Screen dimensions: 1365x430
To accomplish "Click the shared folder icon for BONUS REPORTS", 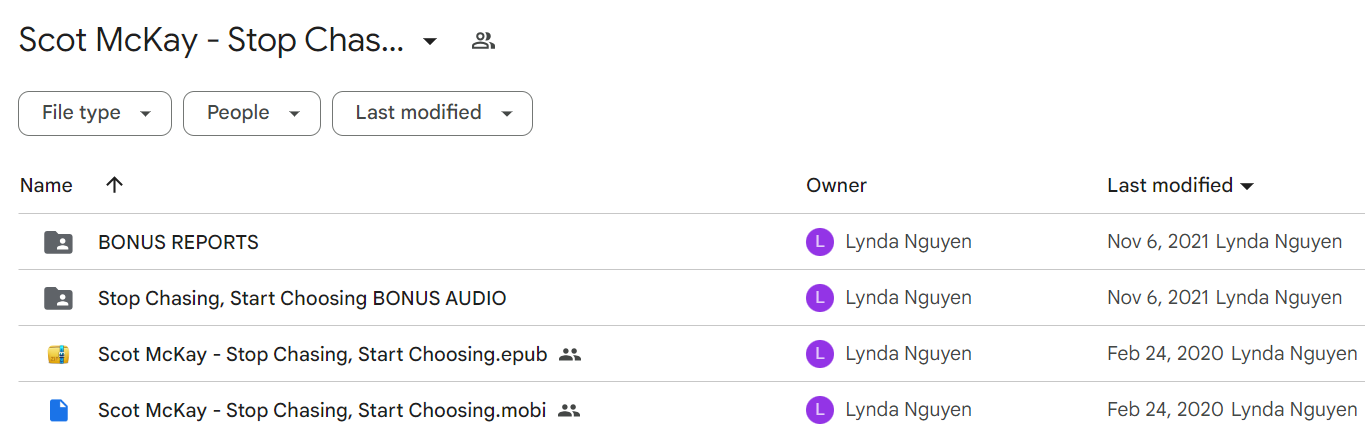I will 58,242.
